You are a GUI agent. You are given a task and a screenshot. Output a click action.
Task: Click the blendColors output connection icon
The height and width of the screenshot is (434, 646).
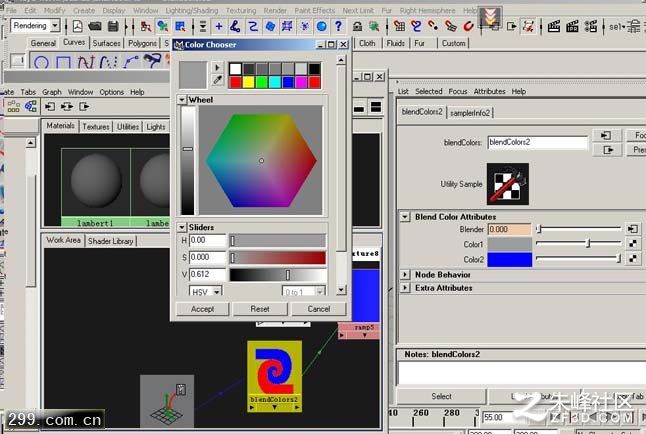[606, 150]
